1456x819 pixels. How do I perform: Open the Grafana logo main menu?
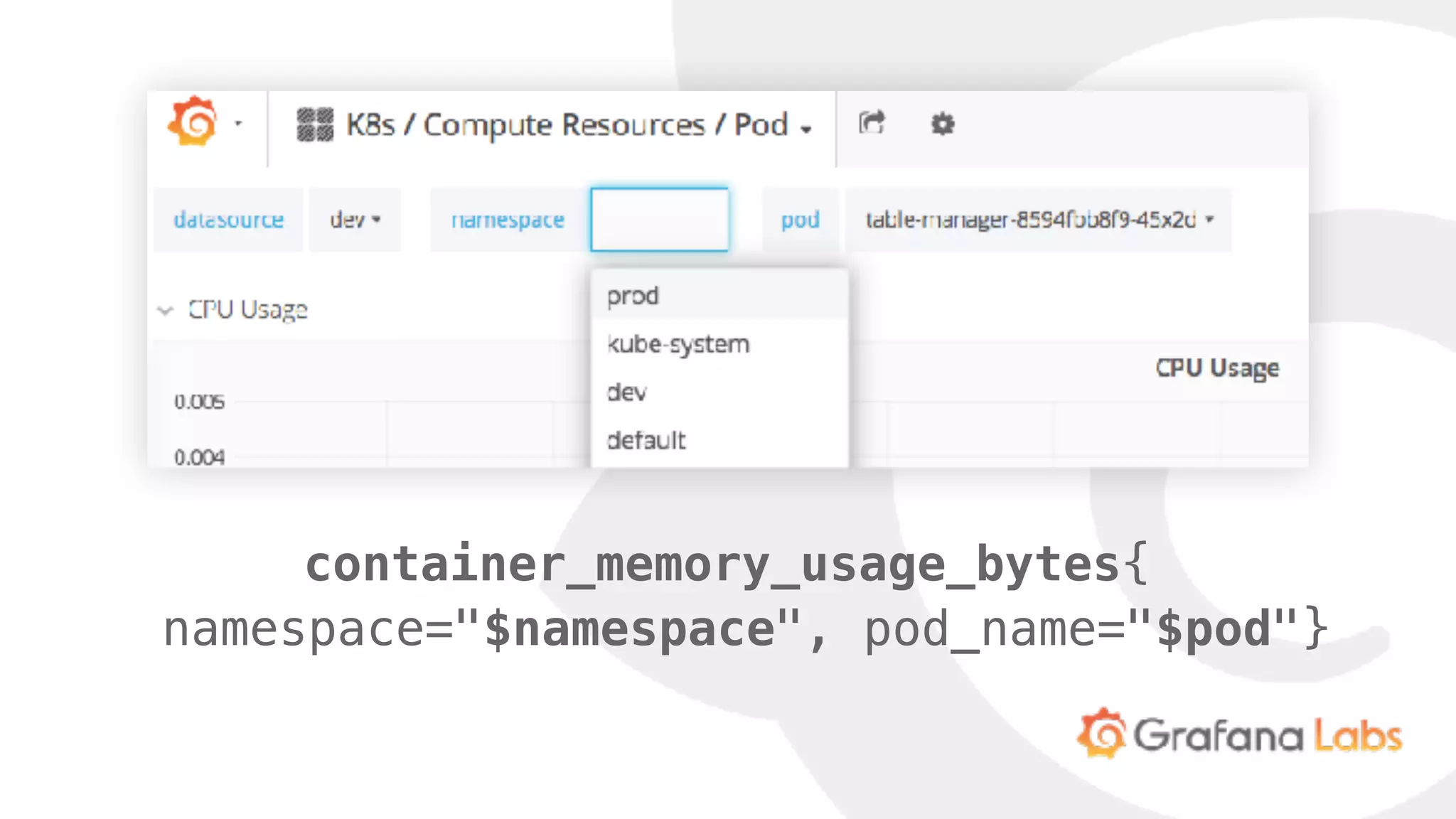tap(192, 122)
